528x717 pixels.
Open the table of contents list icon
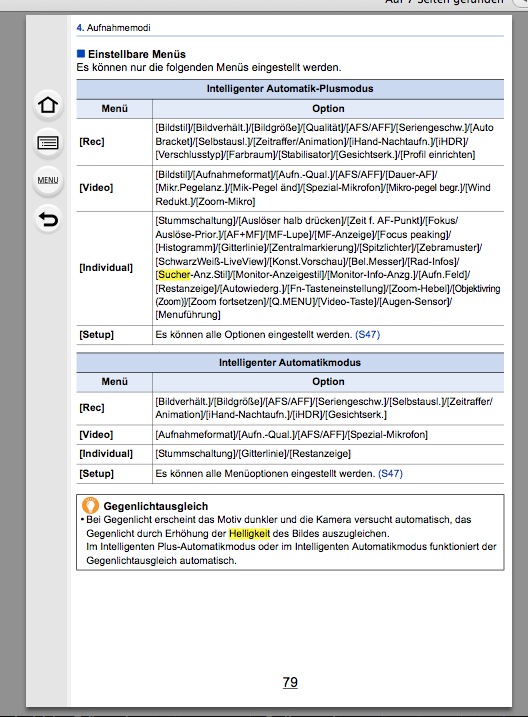coord(48,143)
